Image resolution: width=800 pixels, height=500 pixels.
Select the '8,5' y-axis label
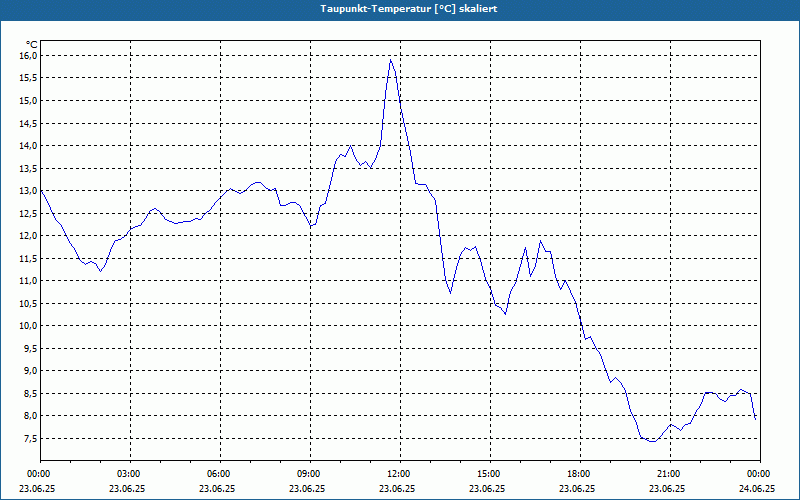[x=30, y=393]
